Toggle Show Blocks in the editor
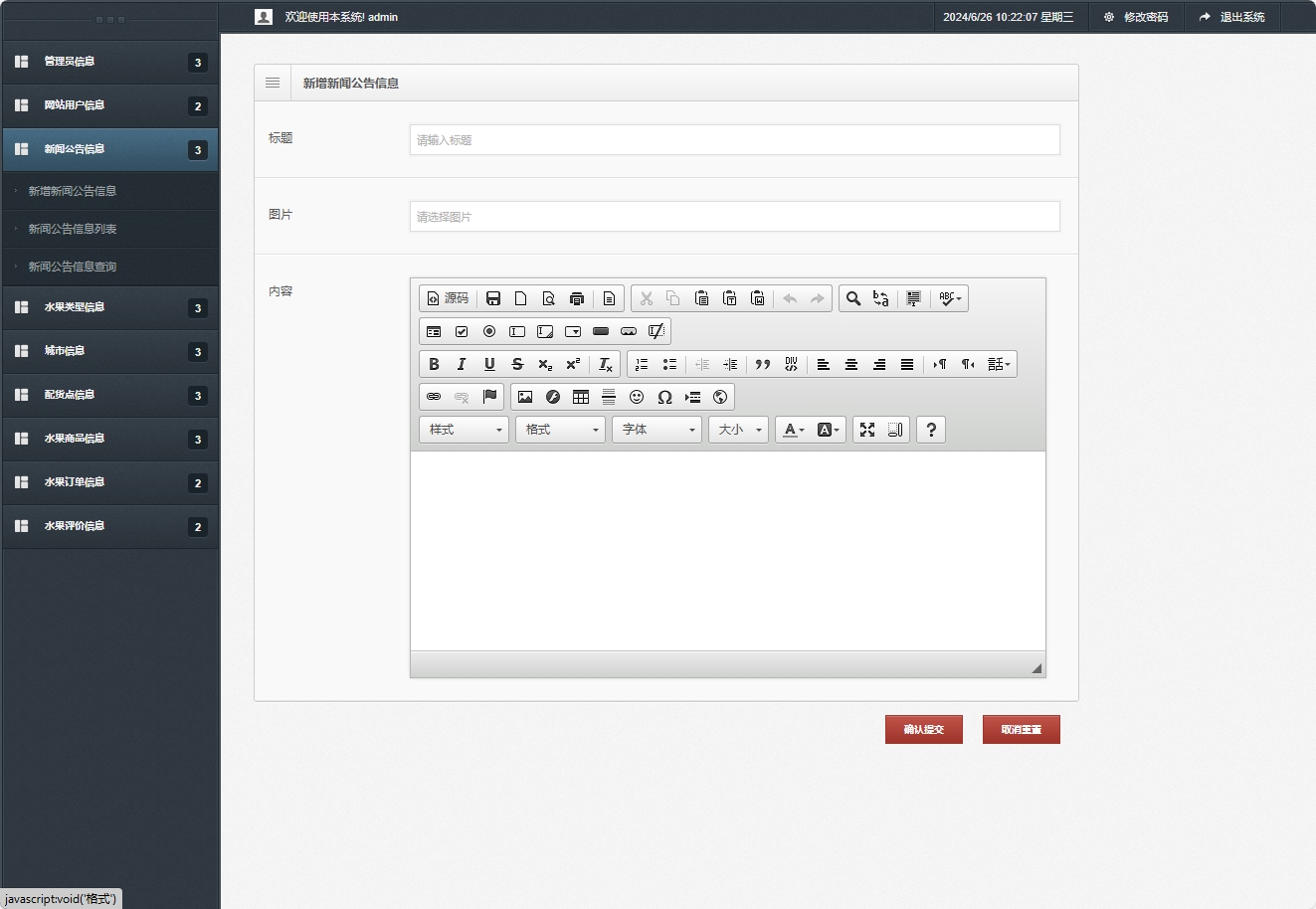The height and width of the screenshot is (909, 1316). [x=895, y=430]
